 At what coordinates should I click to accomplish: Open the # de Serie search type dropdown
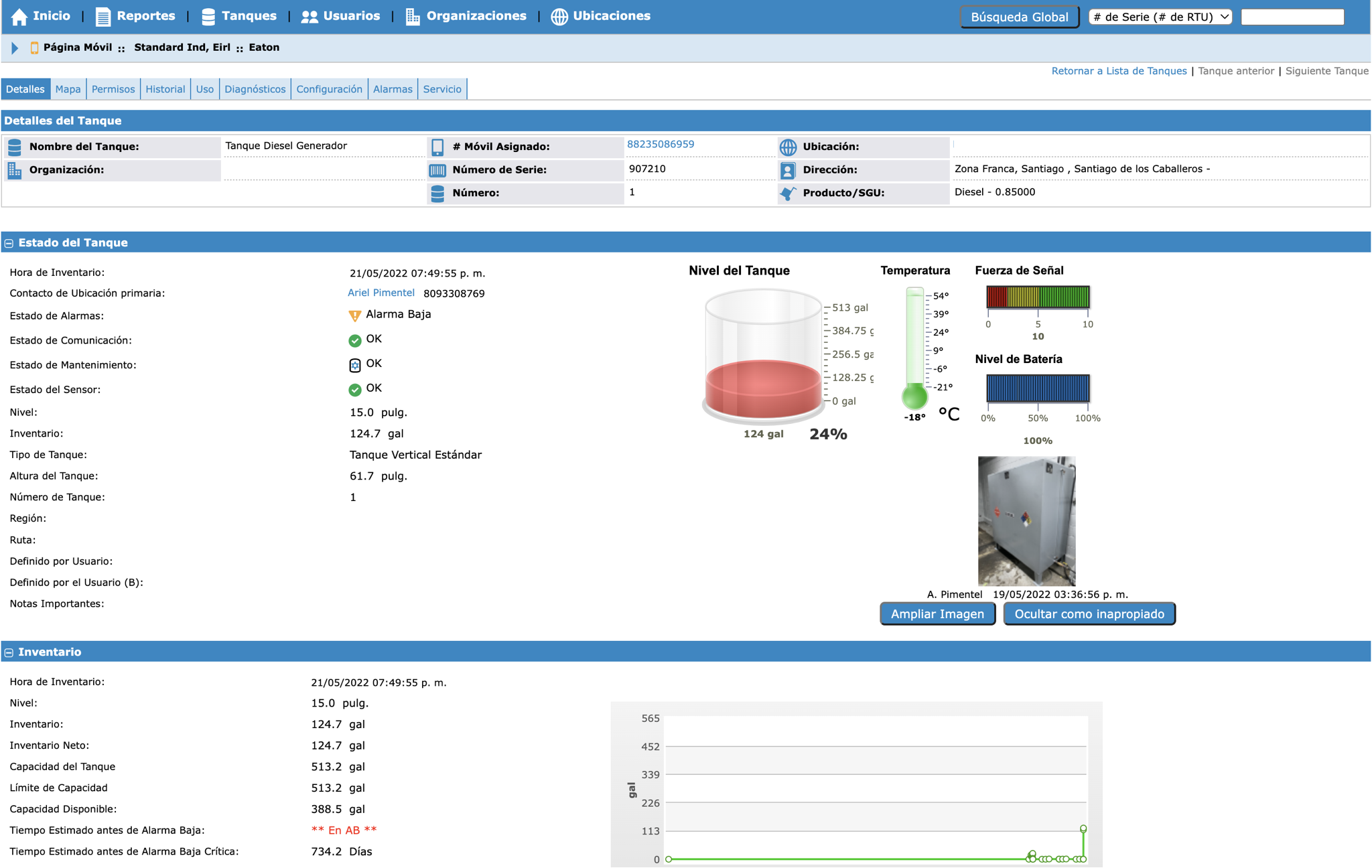pos(1161,17)
